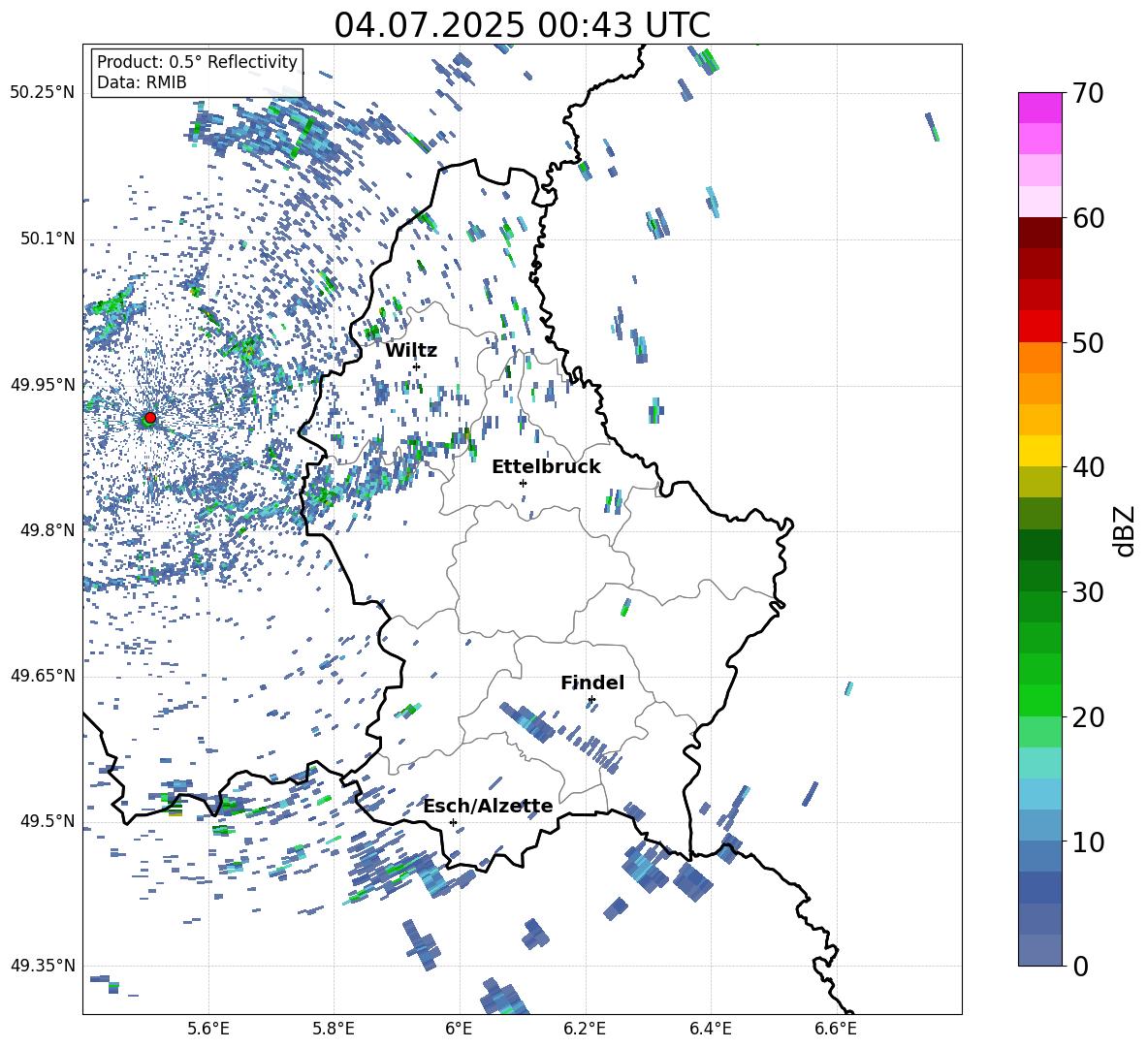Viewport: 1148px width, 1048px height.
Task: Click the Ettelbruck city label
Action: click(546, 467)
